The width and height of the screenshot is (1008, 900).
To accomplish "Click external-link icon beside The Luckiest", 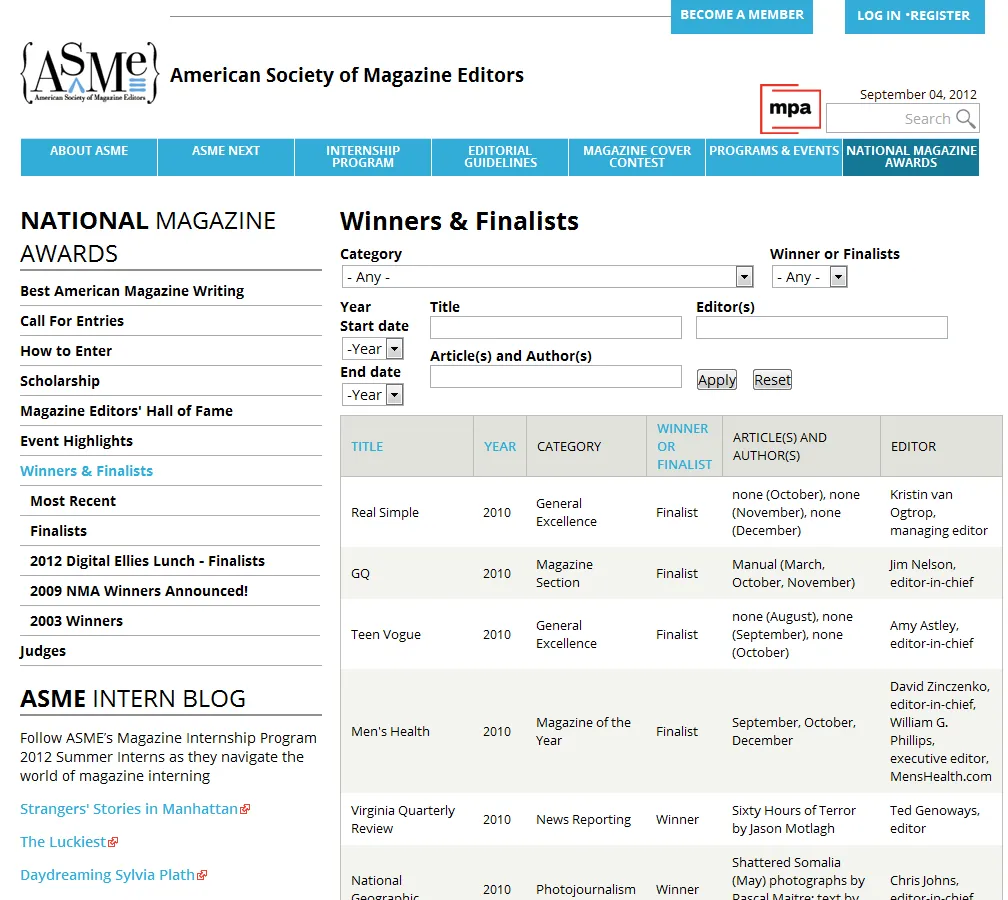I will [113, 842].
